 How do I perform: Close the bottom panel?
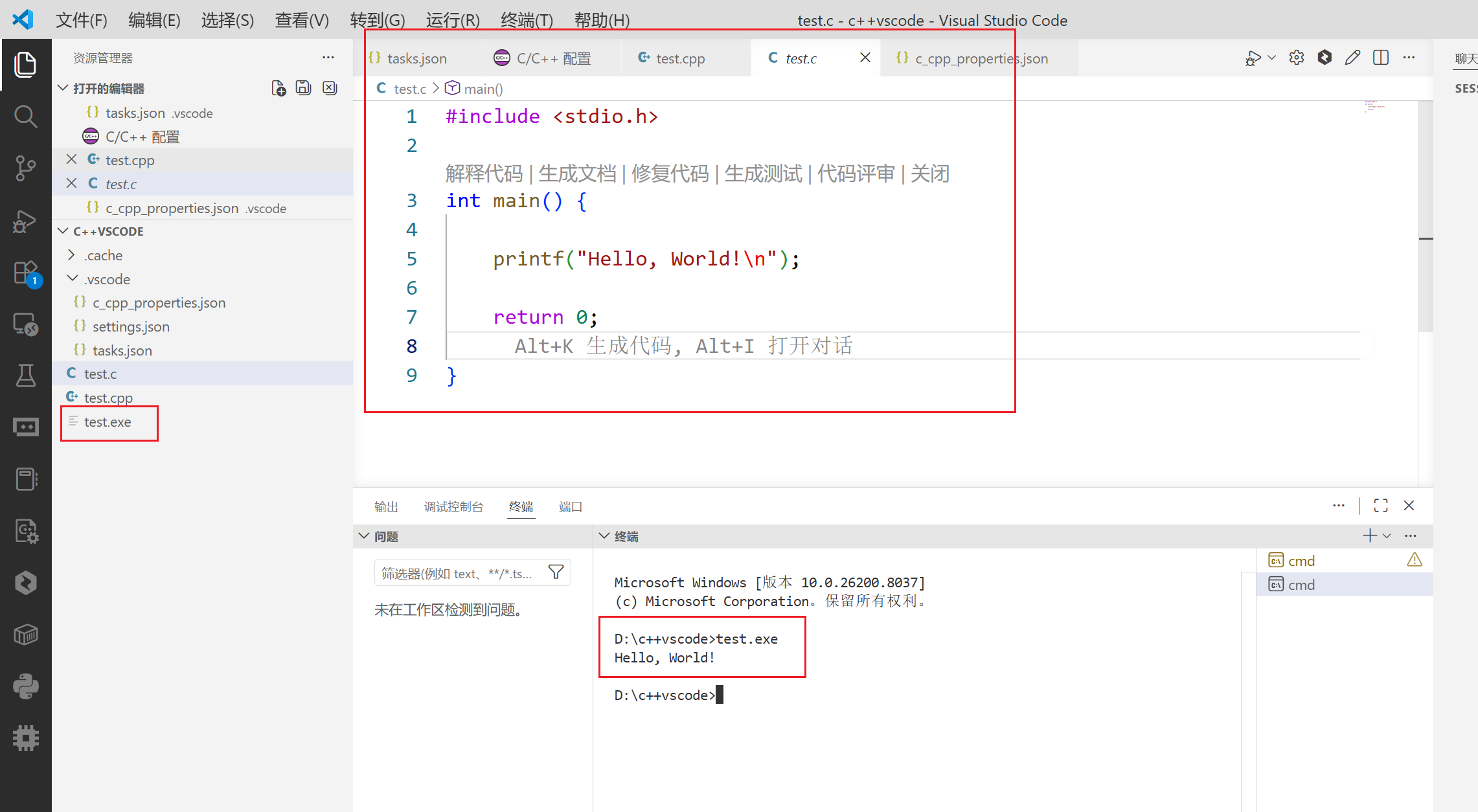[x=1409, y=506]
